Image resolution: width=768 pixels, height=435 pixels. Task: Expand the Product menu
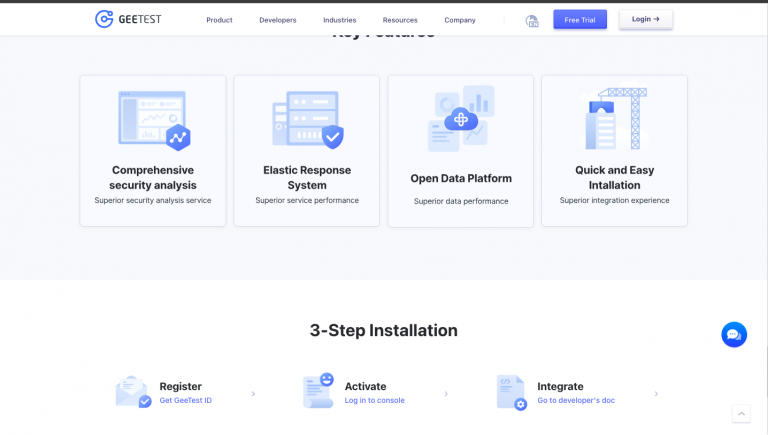coord(219,20)
